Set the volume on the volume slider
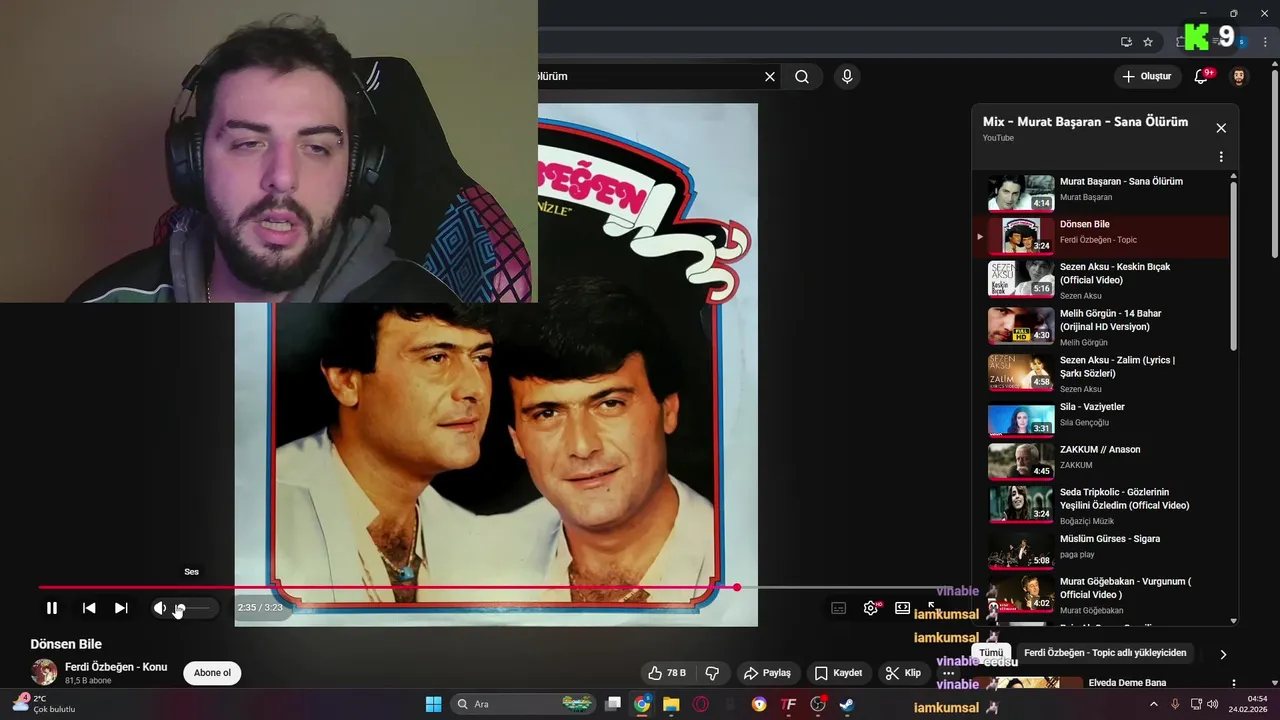Viewport: 1280px width, 720px height. point(192,608)
